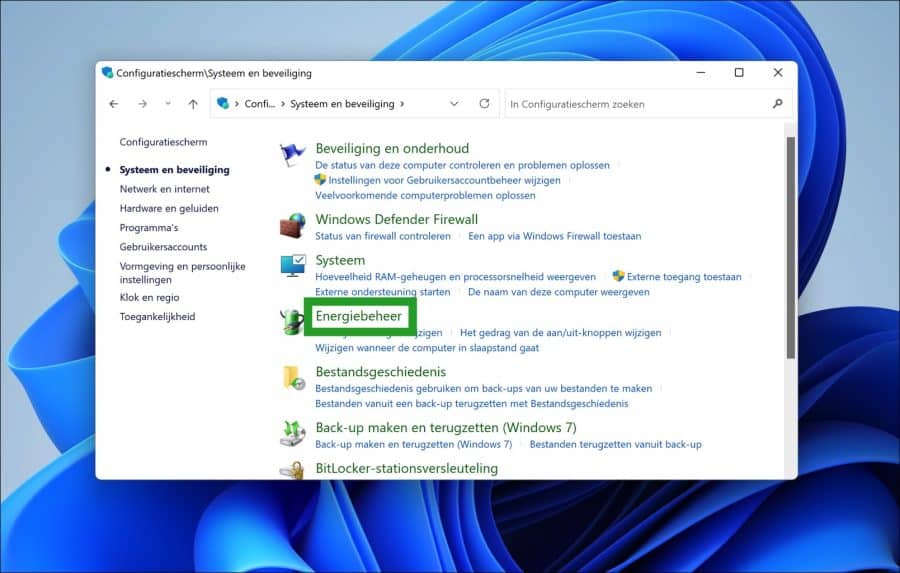Open Bestanden terugzetten vanuit back-up link
Image resolution: width=900 pixels, height=573 pixels.
coord(615,444)
